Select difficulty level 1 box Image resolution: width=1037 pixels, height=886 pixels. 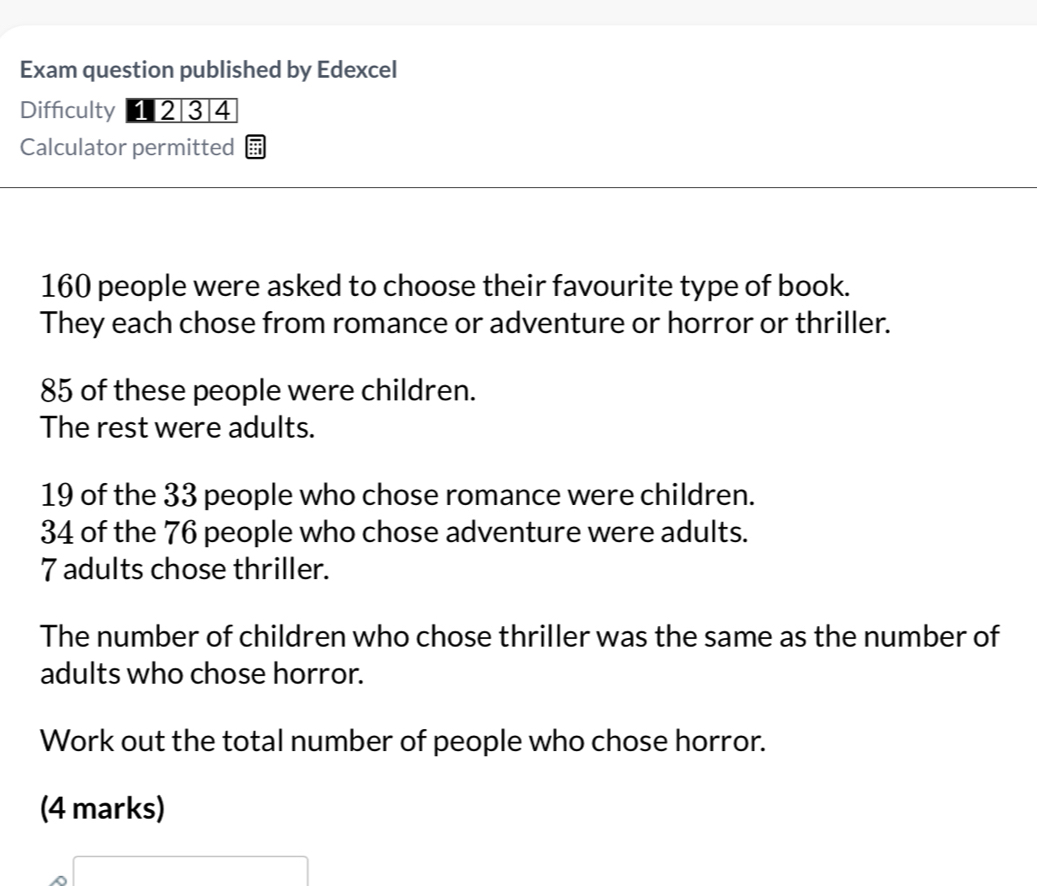(x=142, y=110)
